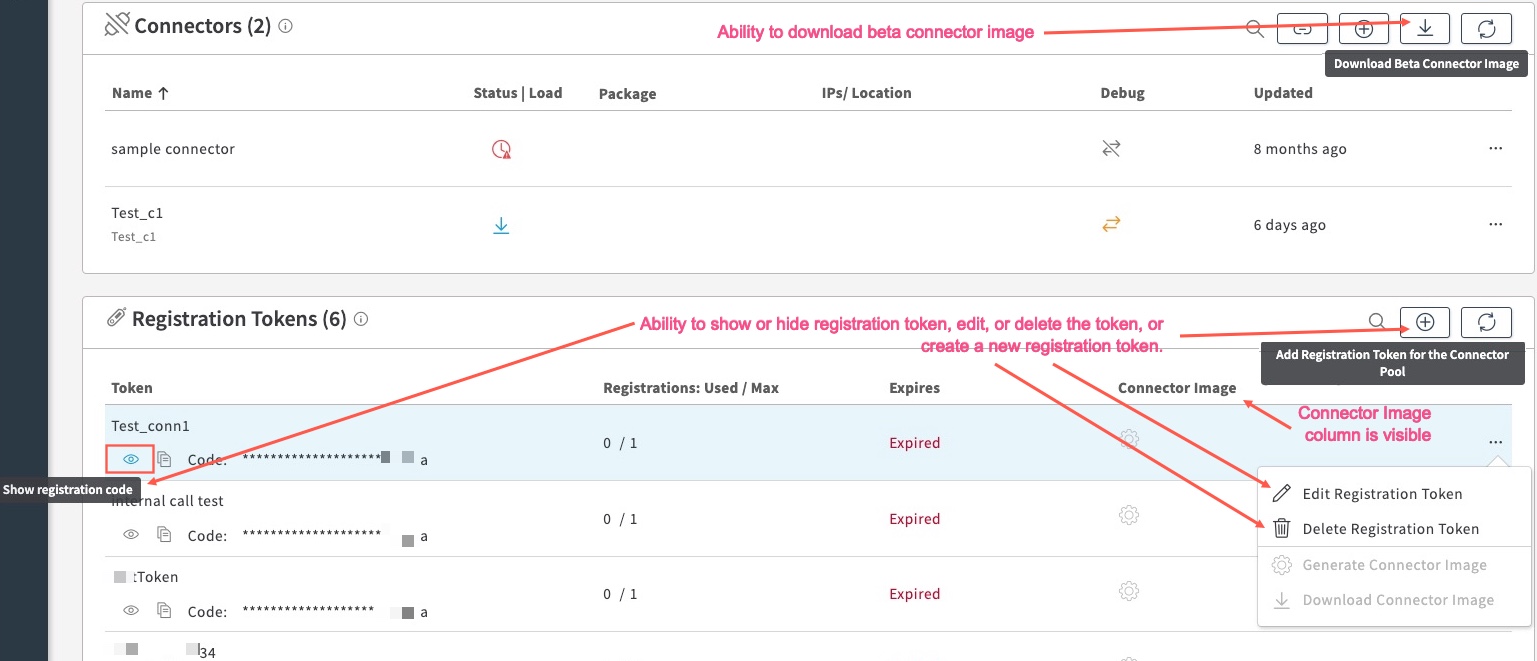This screenshot has width=1537, height=661.
Task: Refresh the Connectors list
Action: 1486,29
